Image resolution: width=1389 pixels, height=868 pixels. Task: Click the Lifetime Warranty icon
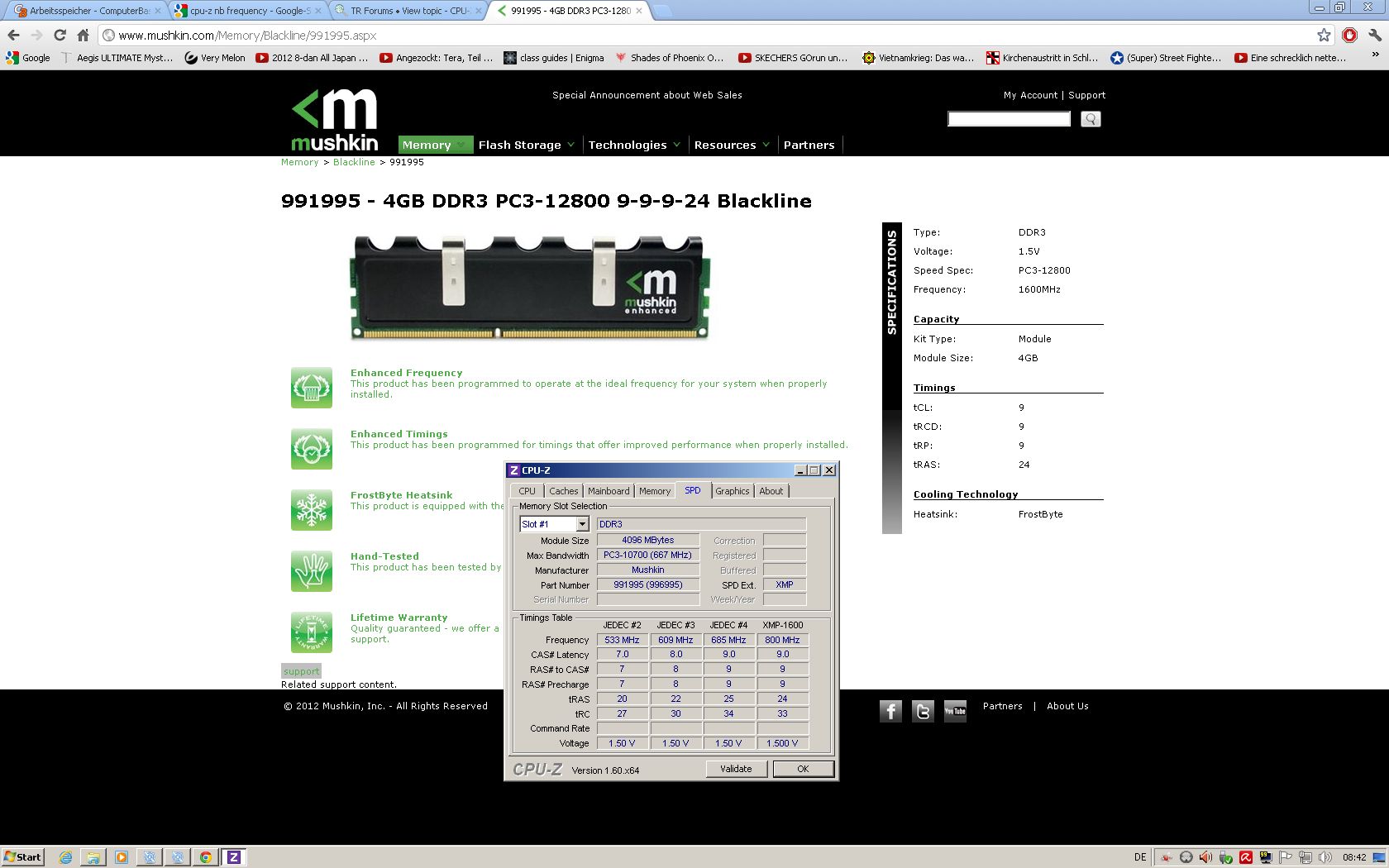click(312, 632)
